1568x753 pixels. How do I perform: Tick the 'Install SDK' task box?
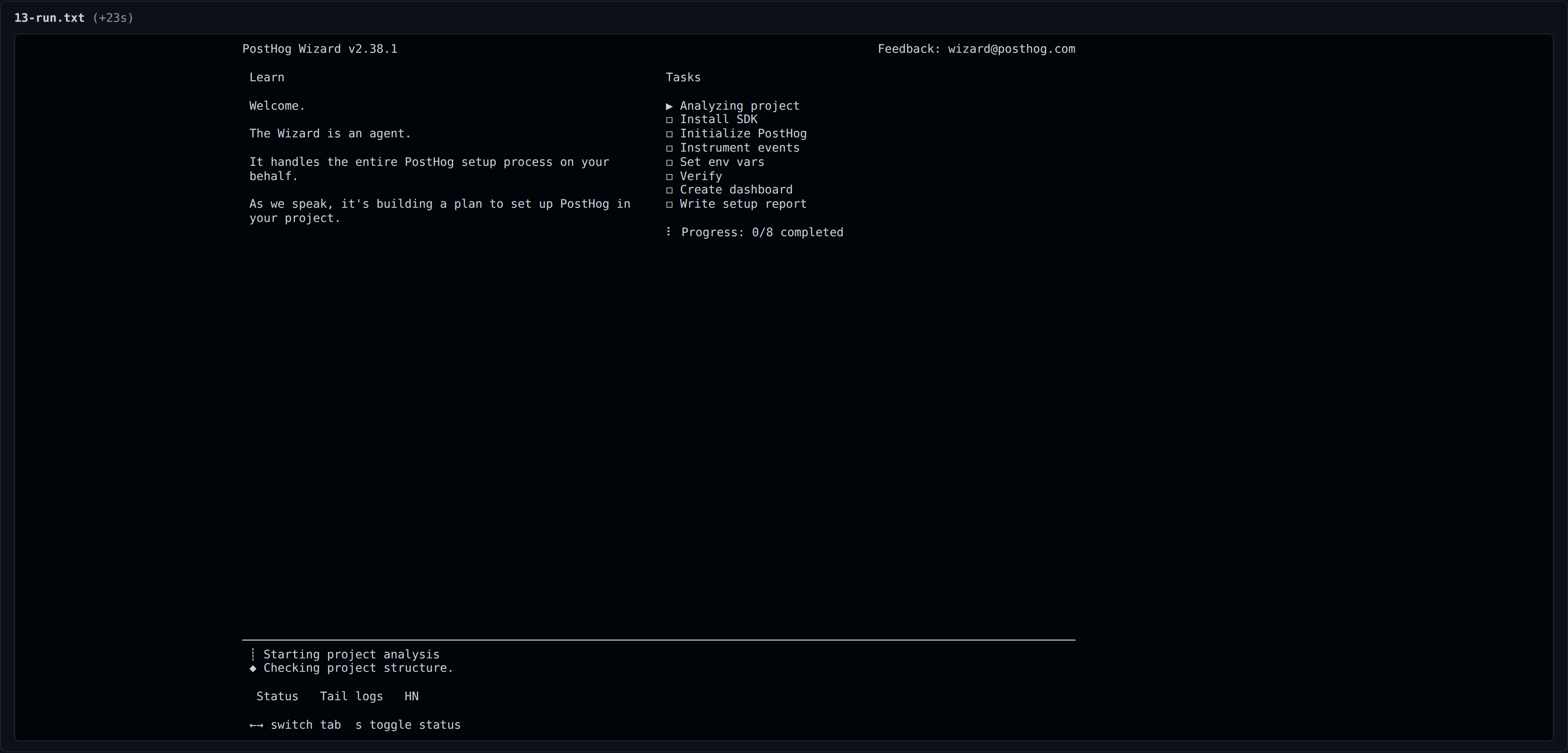pos(669,120)
